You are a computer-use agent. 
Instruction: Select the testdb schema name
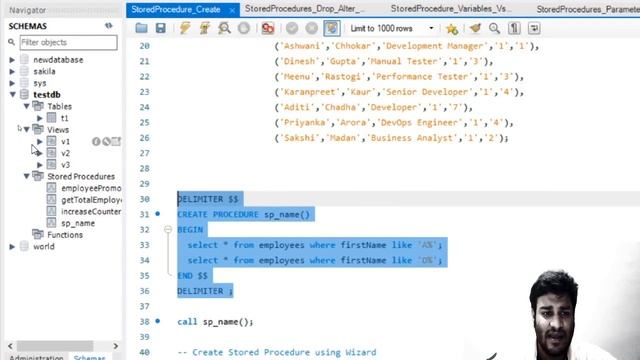[47, 95]
